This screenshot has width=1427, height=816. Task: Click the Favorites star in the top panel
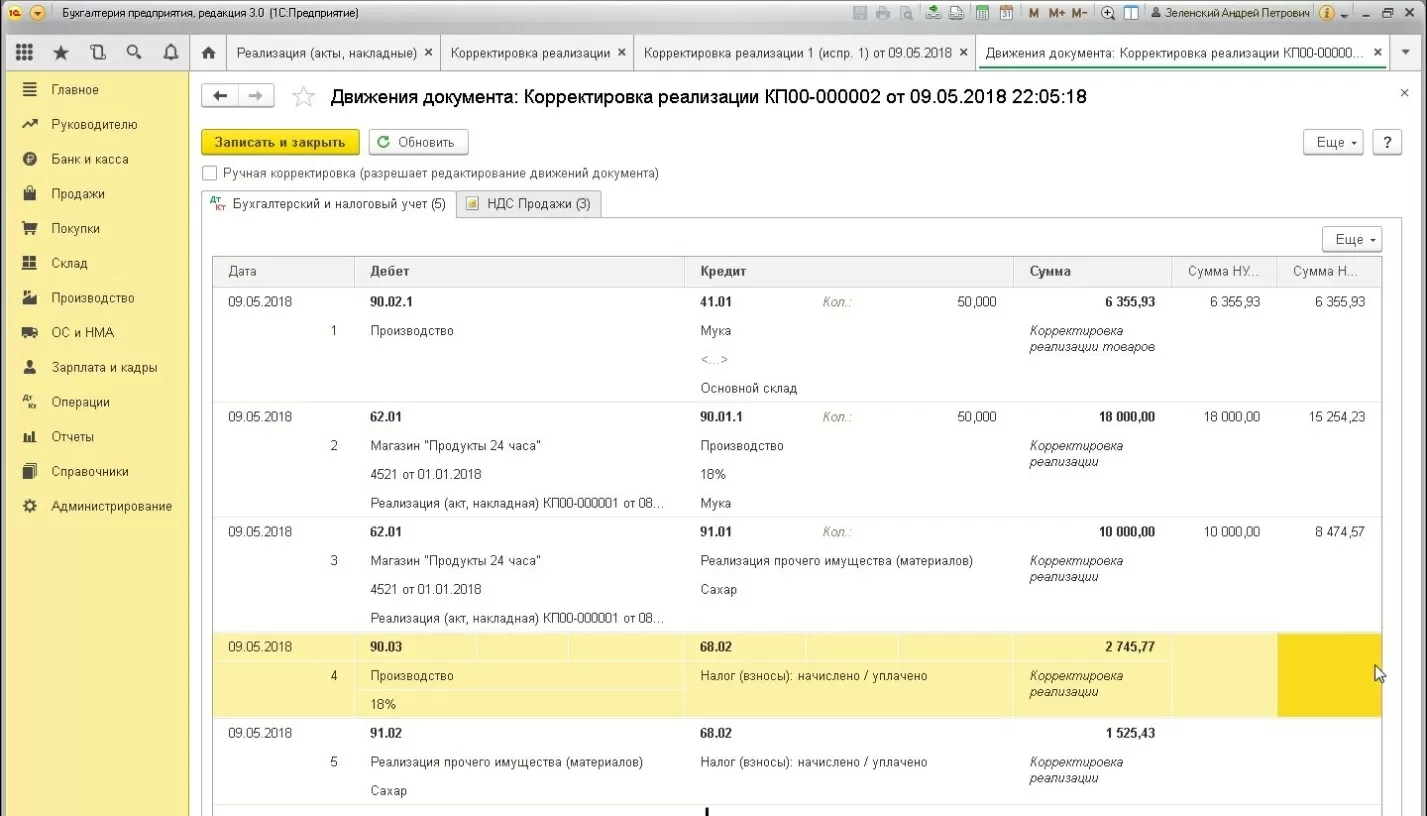tap(61, 53)
